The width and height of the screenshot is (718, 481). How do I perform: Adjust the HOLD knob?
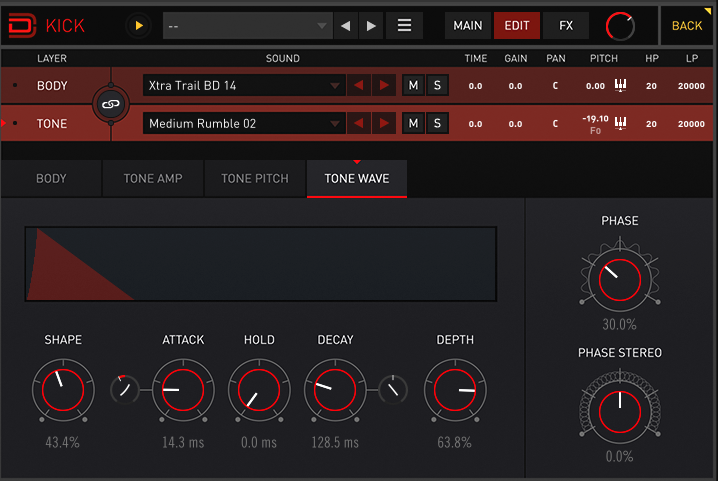259,390
